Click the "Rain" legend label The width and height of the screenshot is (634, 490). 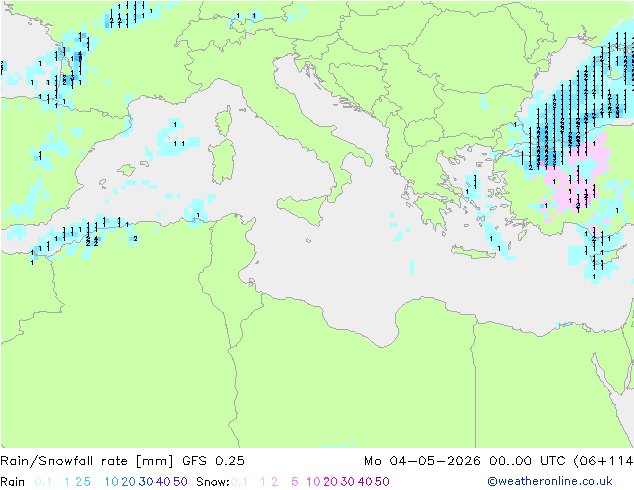(x=13, y=482)
